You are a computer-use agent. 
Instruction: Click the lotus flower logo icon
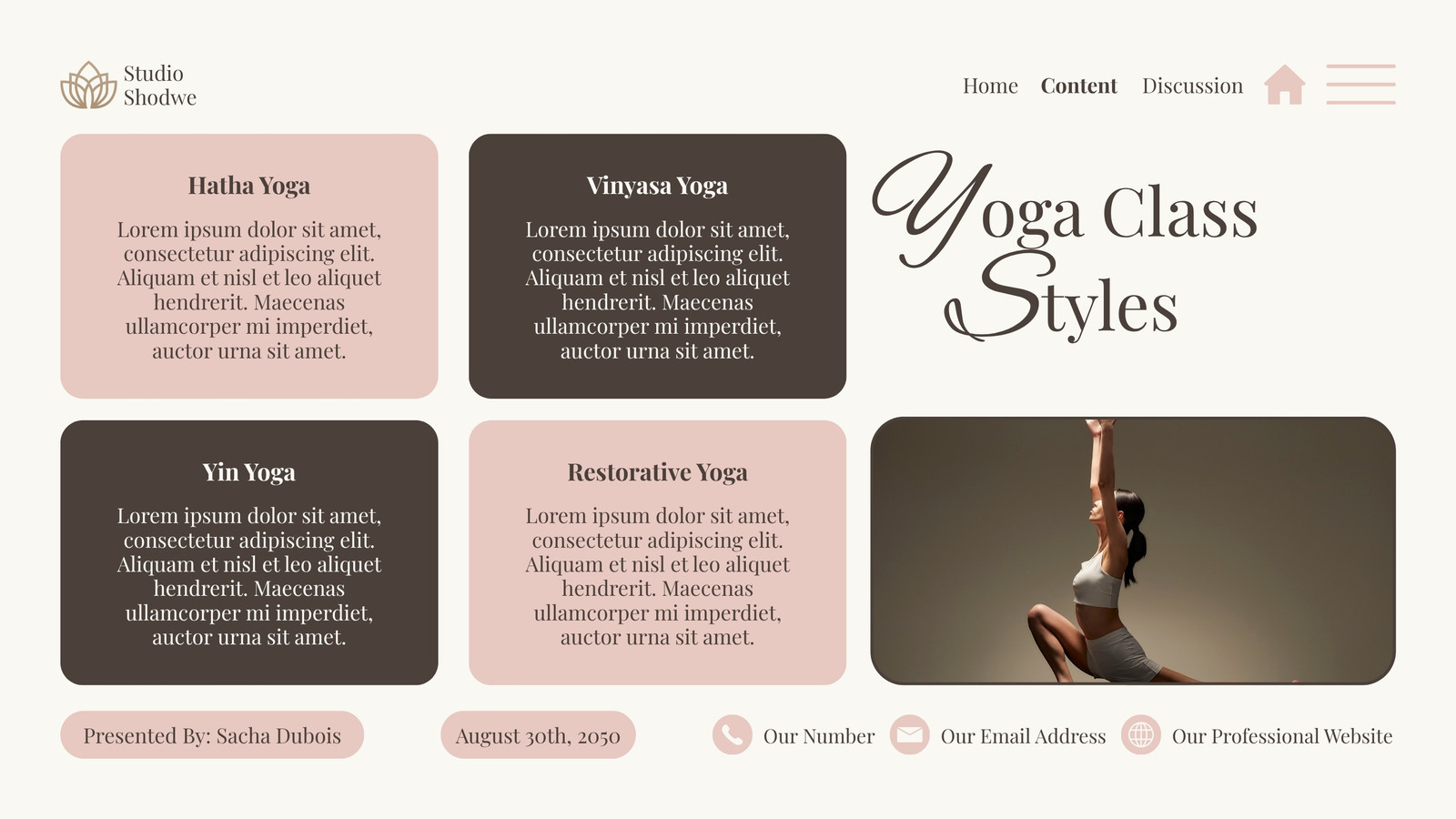[x=88, y=86]
